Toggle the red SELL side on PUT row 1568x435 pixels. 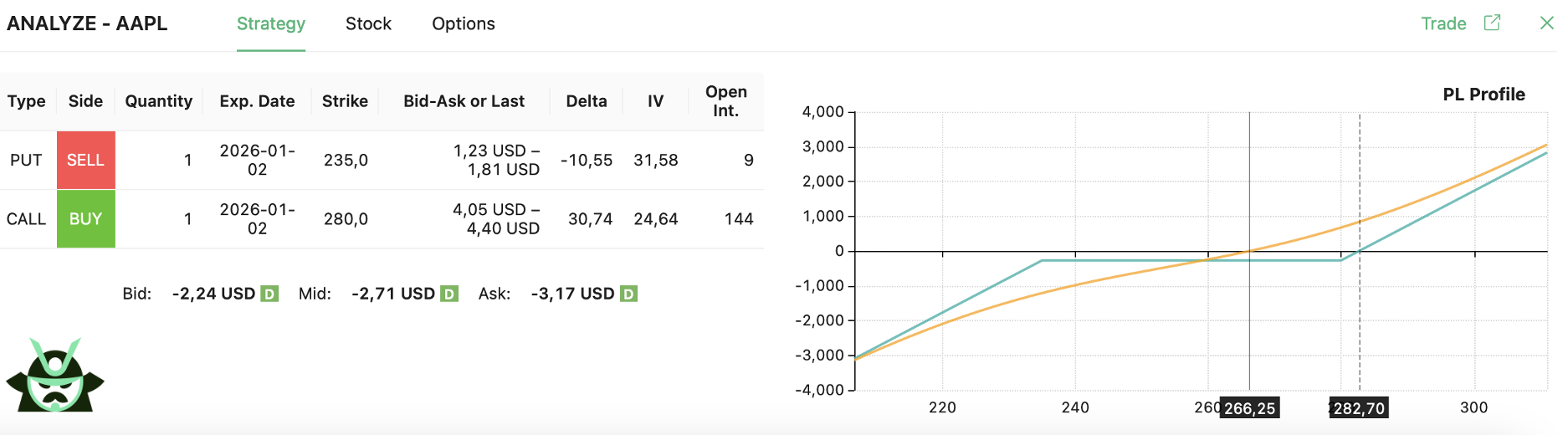point(85,160)
